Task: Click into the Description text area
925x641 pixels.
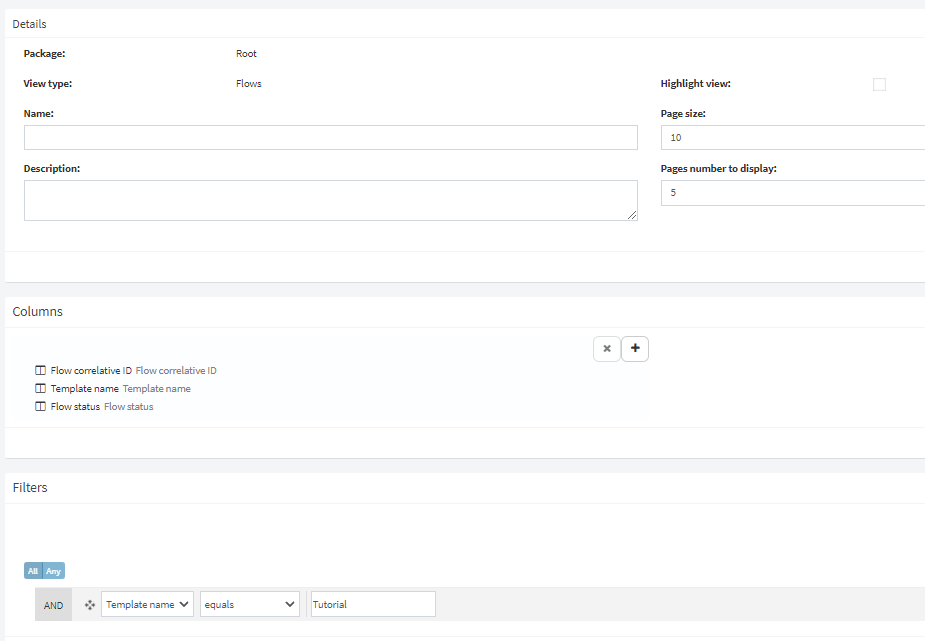Action: (x=331, y=200)
